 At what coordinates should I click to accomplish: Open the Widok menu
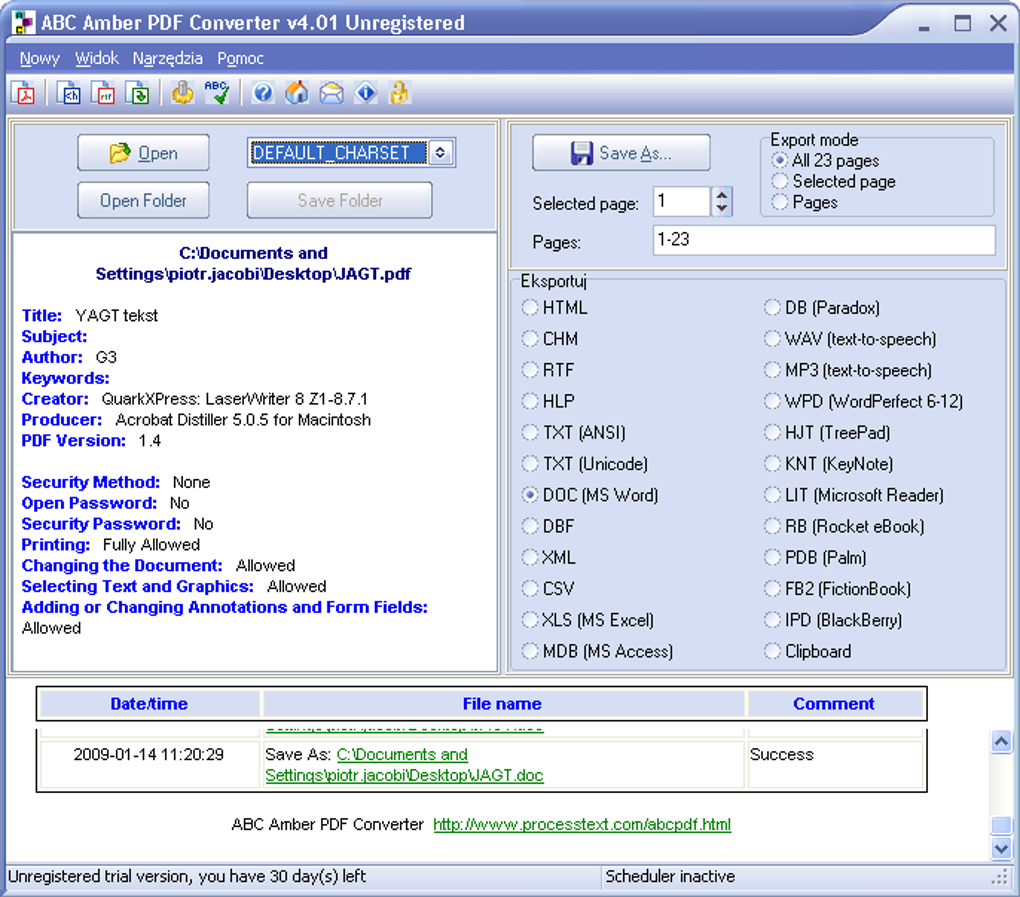(96, 59)
